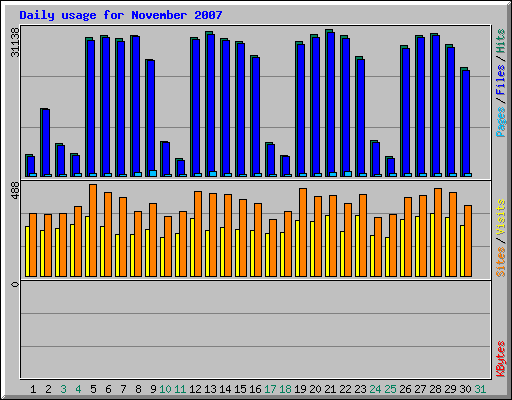Click the yellow sites bar for day 28

tap(432, 245)
